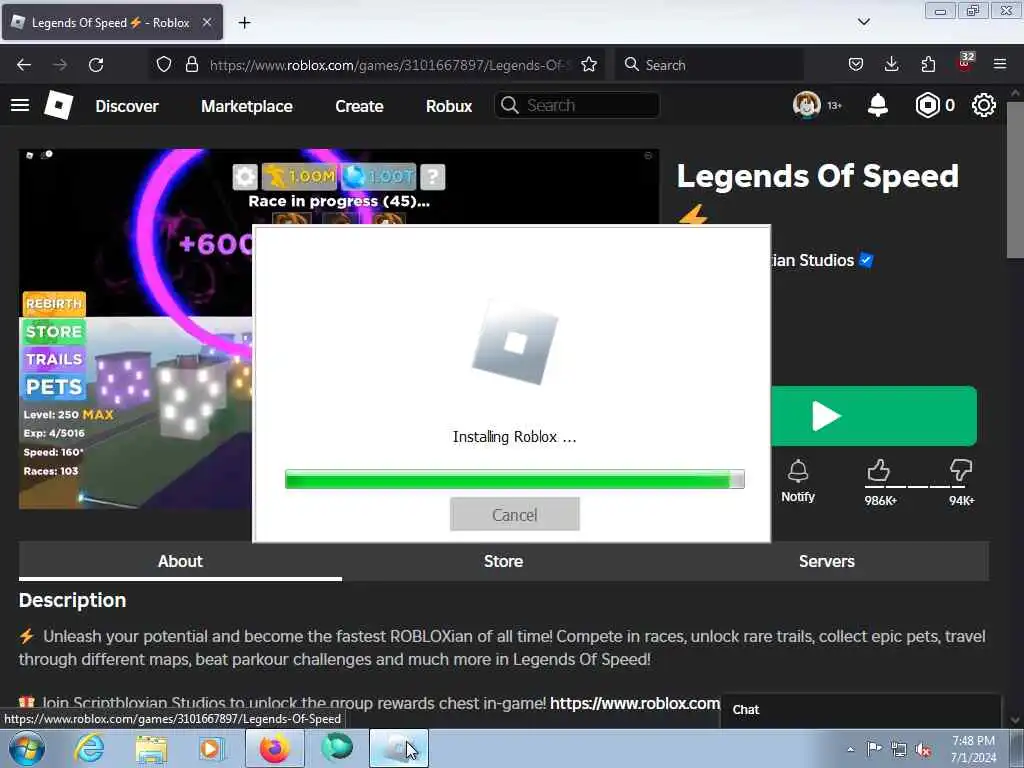
Task: Open a new browser tab
Action: pos(244,23)
